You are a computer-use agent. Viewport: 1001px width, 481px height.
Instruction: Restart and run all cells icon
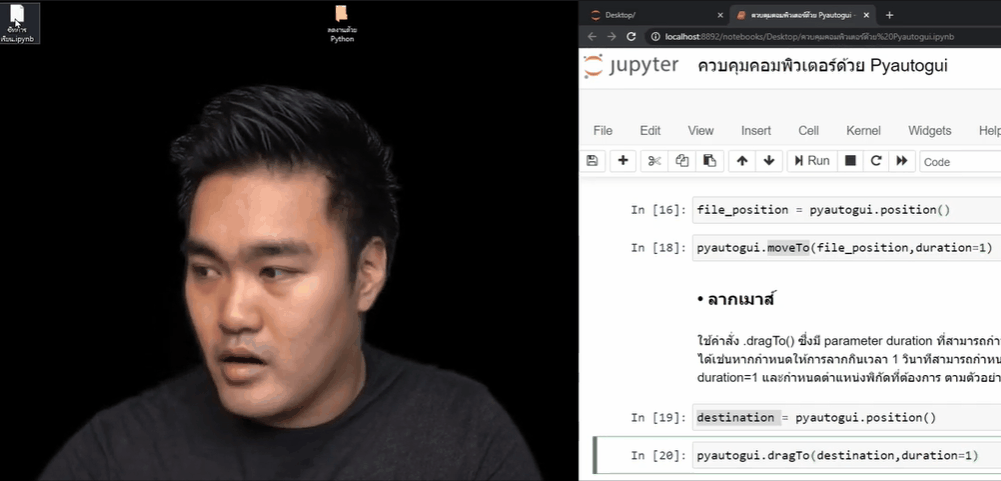click(902, 161)
